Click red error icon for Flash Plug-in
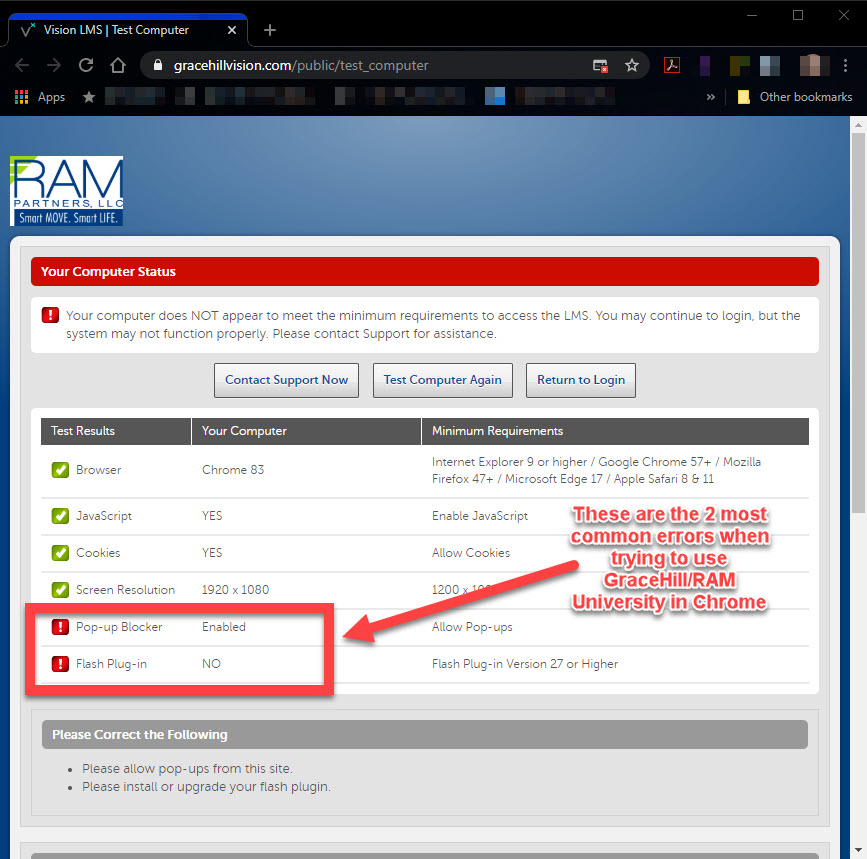The image size is (867, 859). tap(60, 664)
